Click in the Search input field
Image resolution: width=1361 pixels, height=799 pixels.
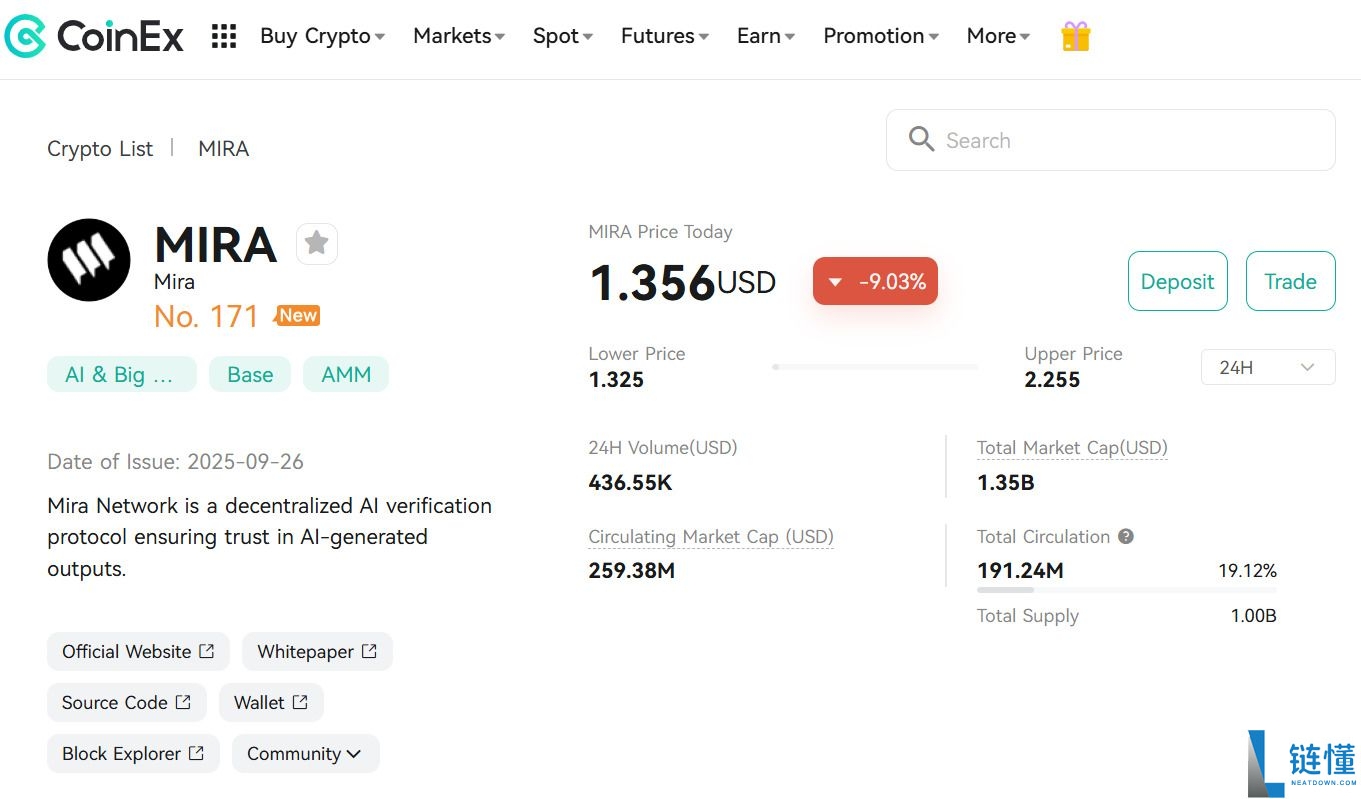(1111, 140)
